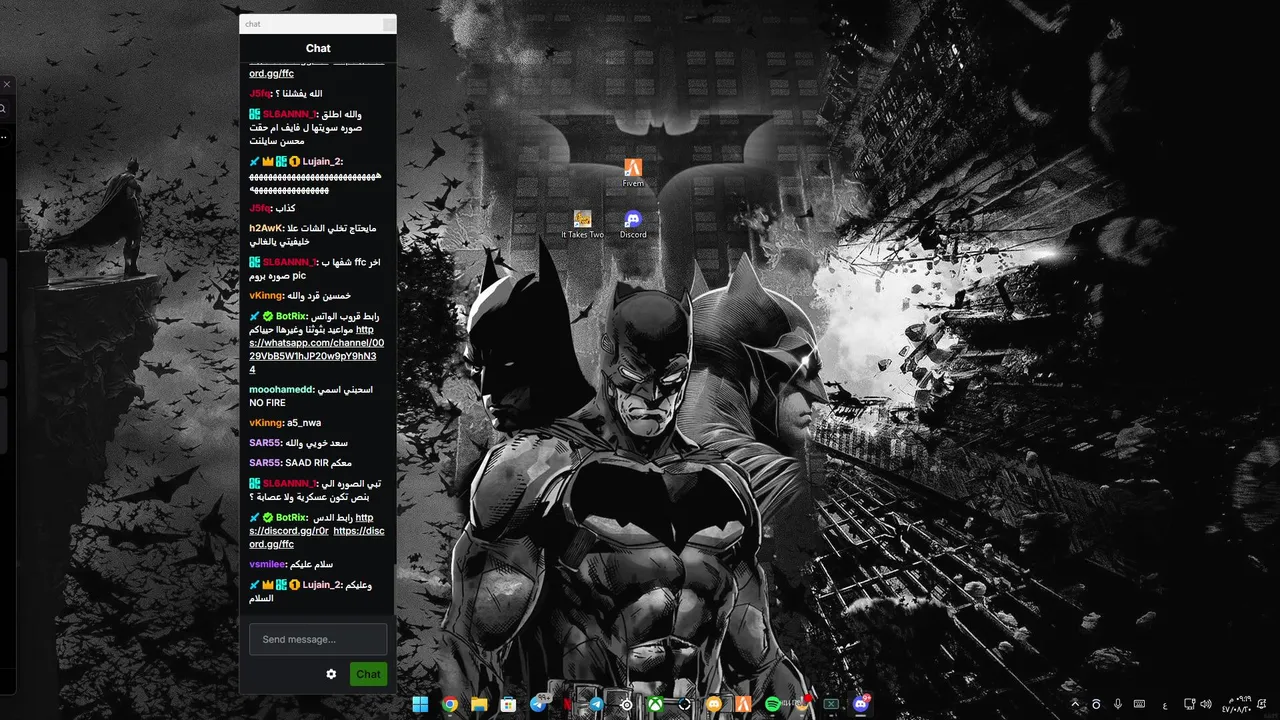Open the It Takes Two desktop shortcut
The image size is (1280, 720).
pyautogui.click(x=582, y=224)
